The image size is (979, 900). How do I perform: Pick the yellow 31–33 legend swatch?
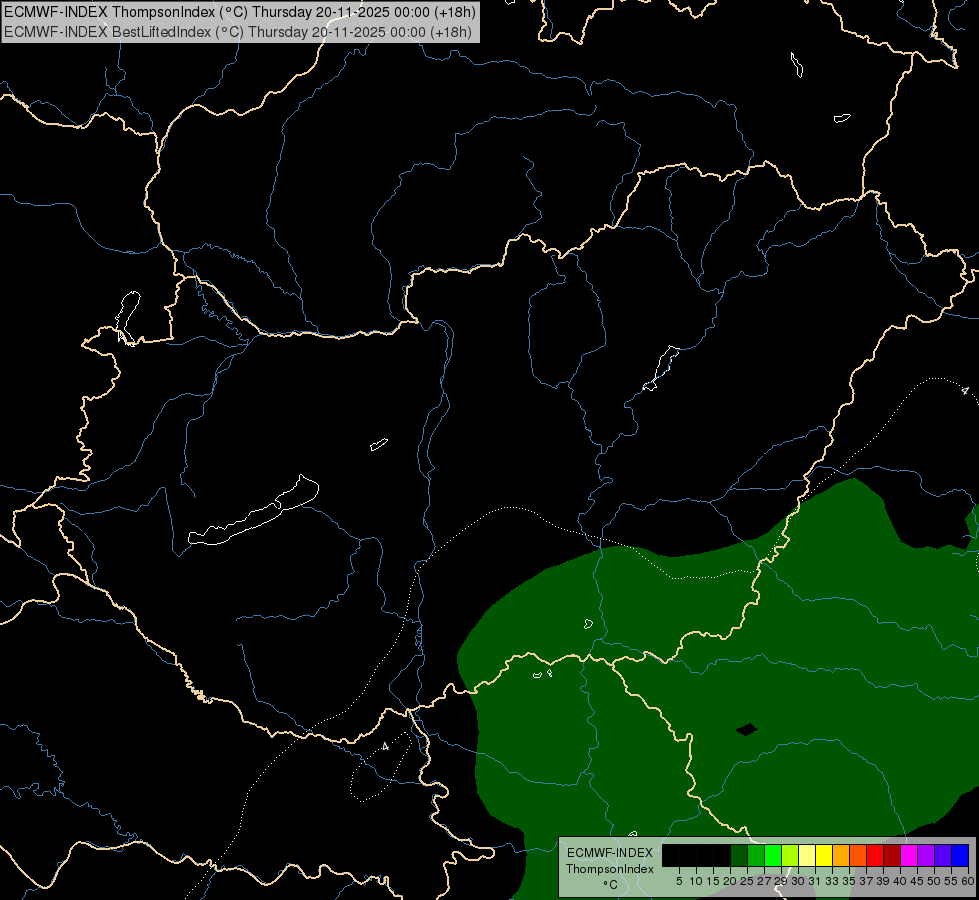pyautogui.click(x=824, y=855)
